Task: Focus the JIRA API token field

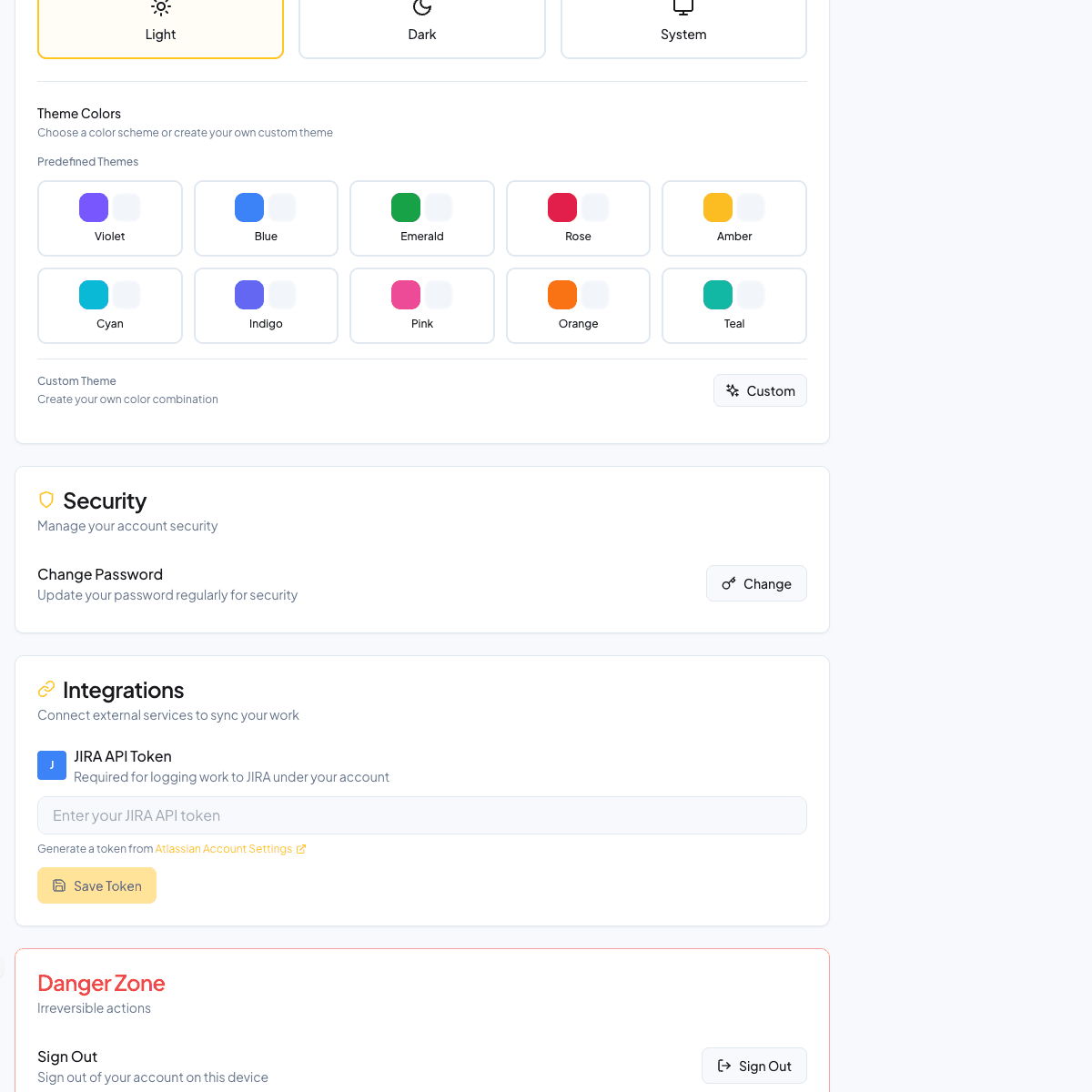Action: [422, 815]
